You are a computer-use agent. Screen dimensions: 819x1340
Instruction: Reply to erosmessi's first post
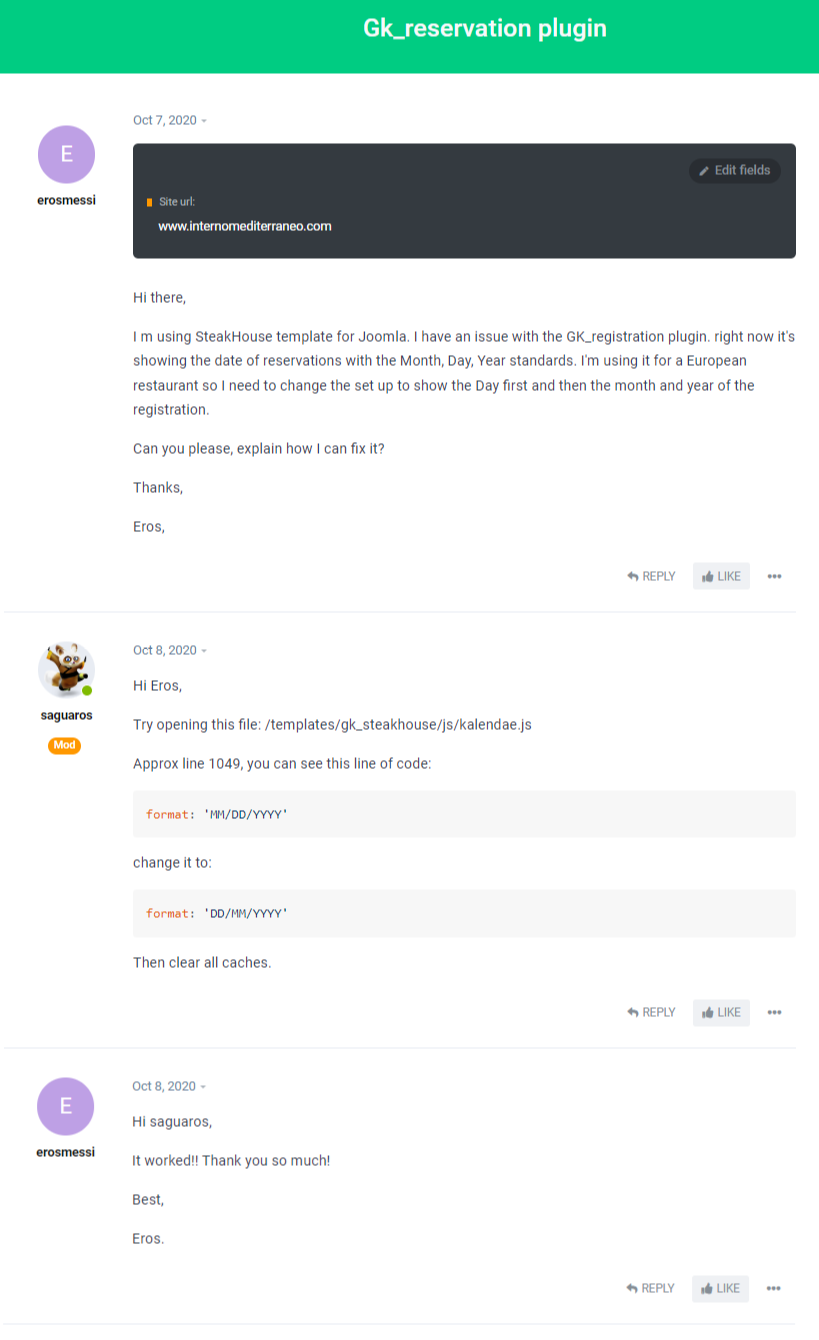click(651, 576)
